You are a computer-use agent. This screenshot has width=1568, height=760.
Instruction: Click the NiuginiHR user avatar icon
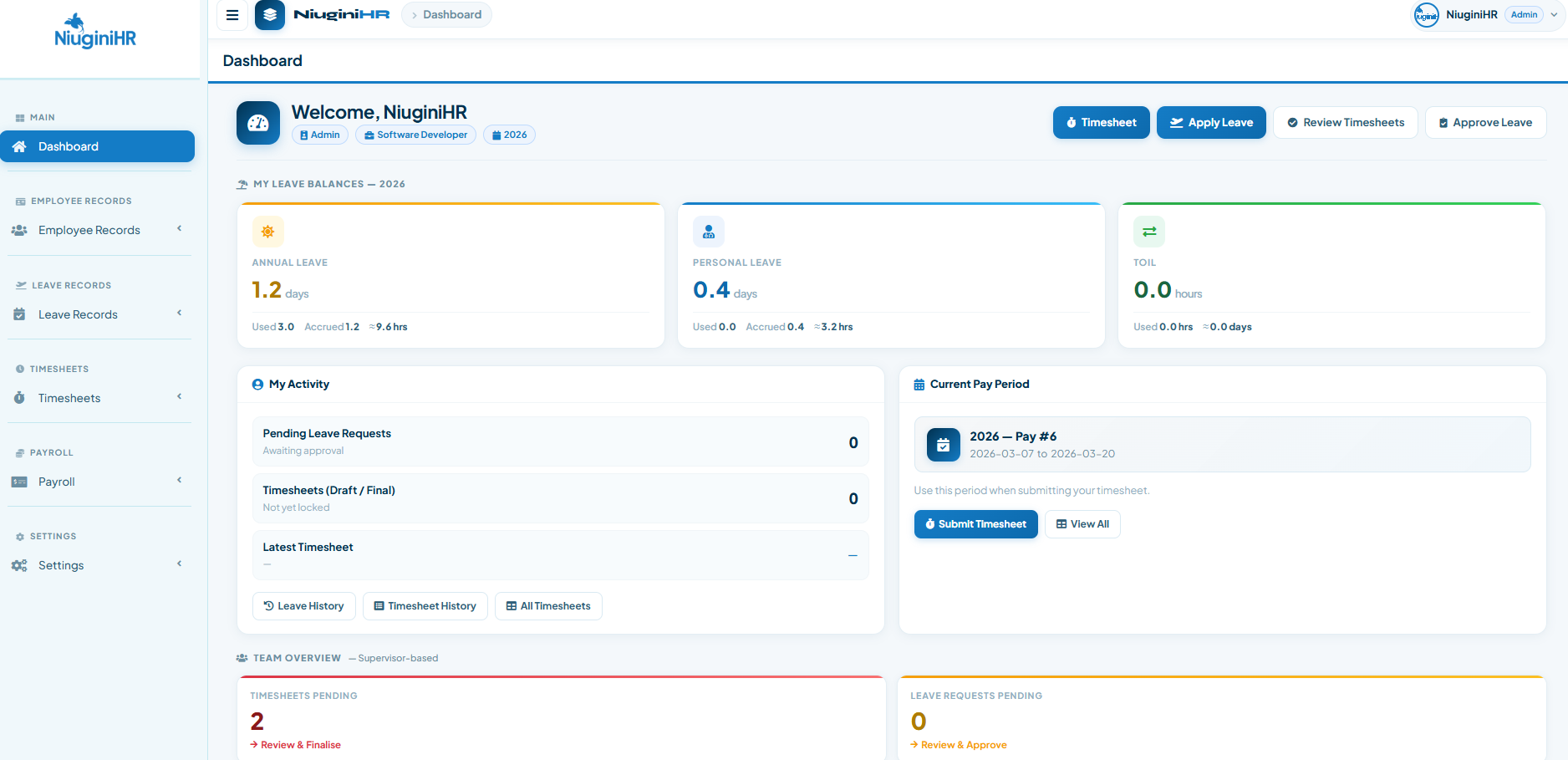coord(1426,15)
